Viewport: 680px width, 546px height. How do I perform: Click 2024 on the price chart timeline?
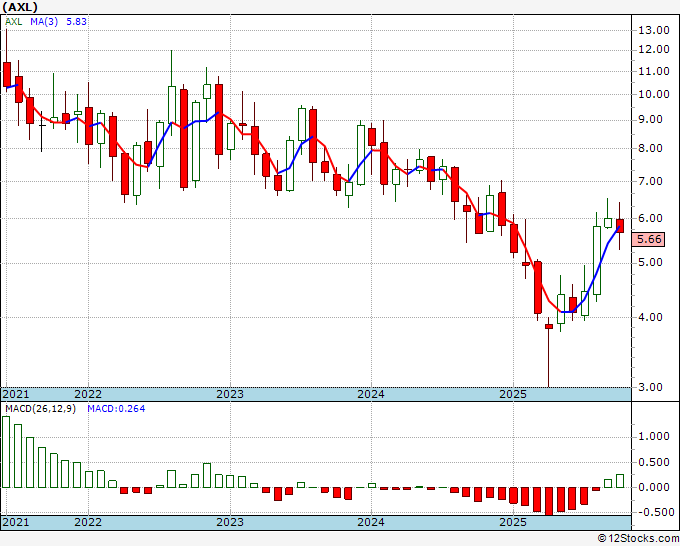pos(371,394)
